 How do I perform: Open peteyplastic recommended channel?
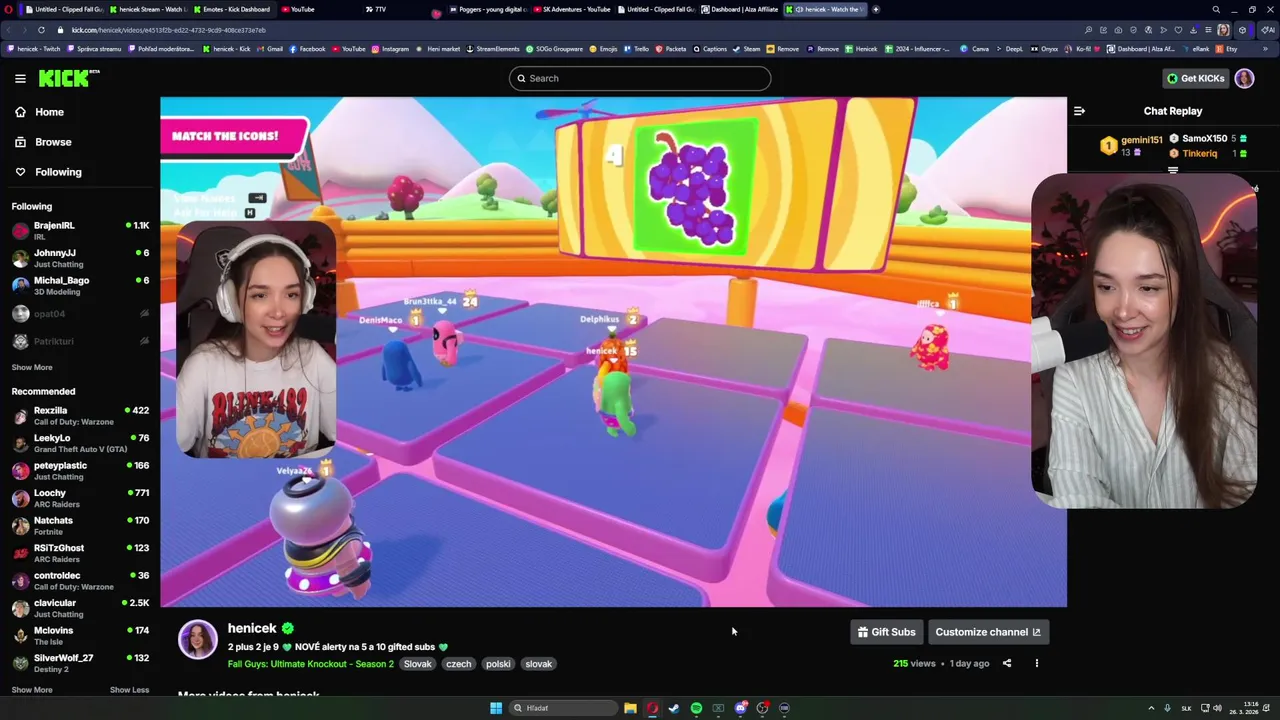[80, 470]
